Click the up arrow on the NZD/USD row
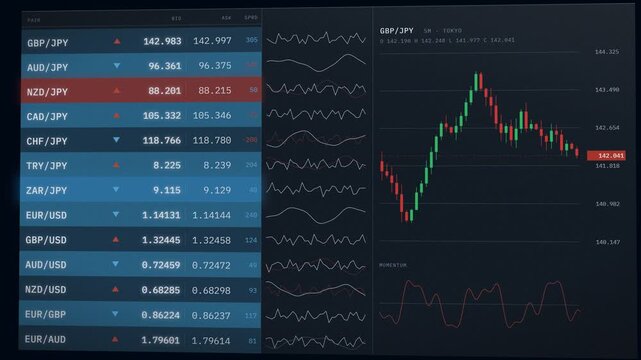 pos(115,289)
